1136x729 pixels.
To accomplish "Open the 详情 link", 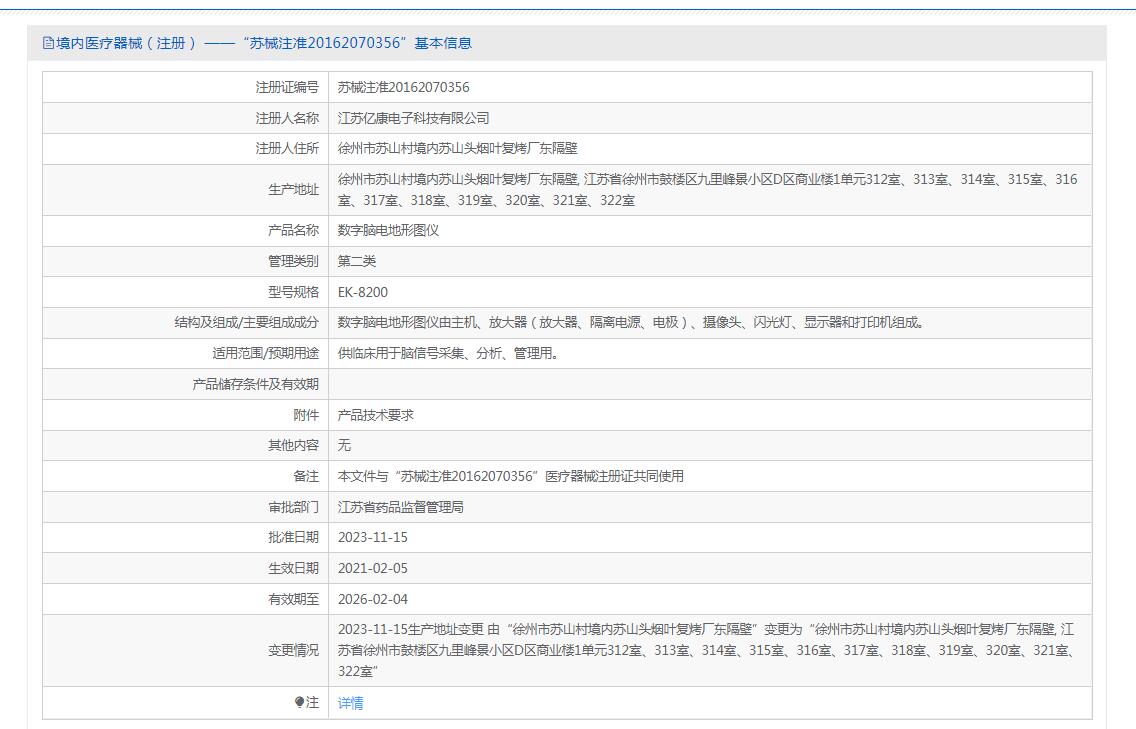I will (x=350, y=703).
